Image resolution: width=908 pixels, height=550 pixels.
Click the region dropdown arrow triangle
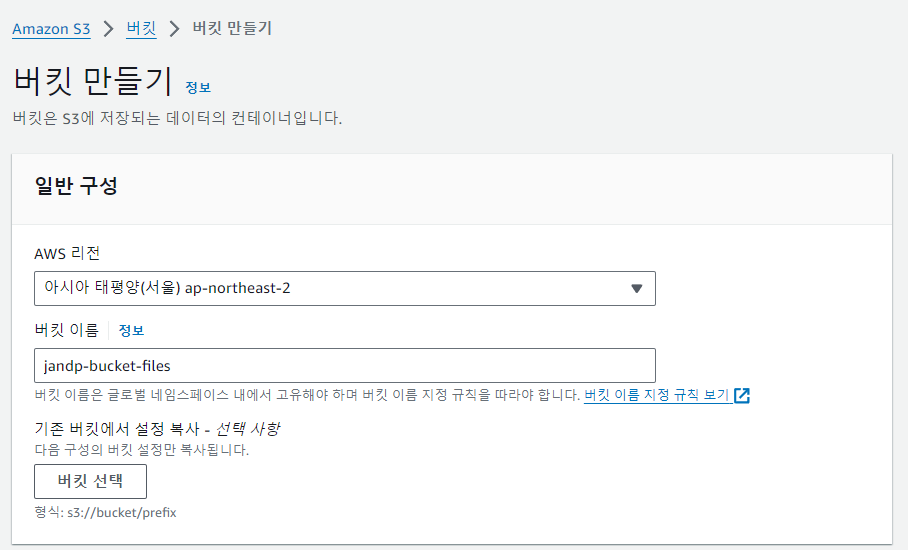click(x=636, y=288)
